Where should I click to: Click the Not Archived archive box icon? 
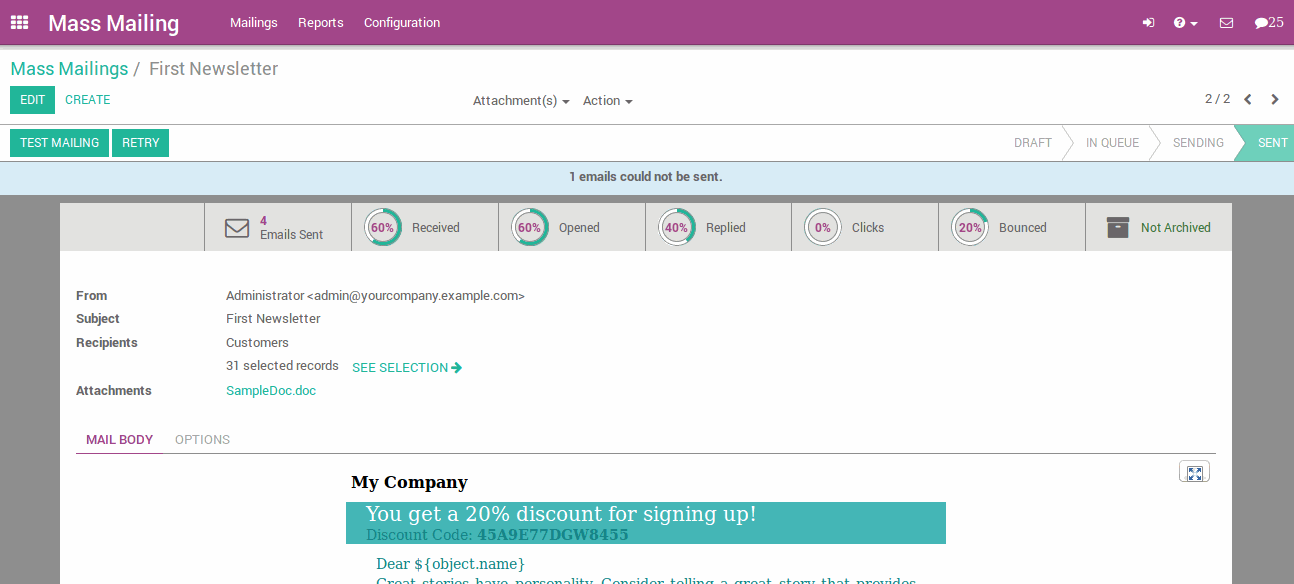pos(1117,227)
